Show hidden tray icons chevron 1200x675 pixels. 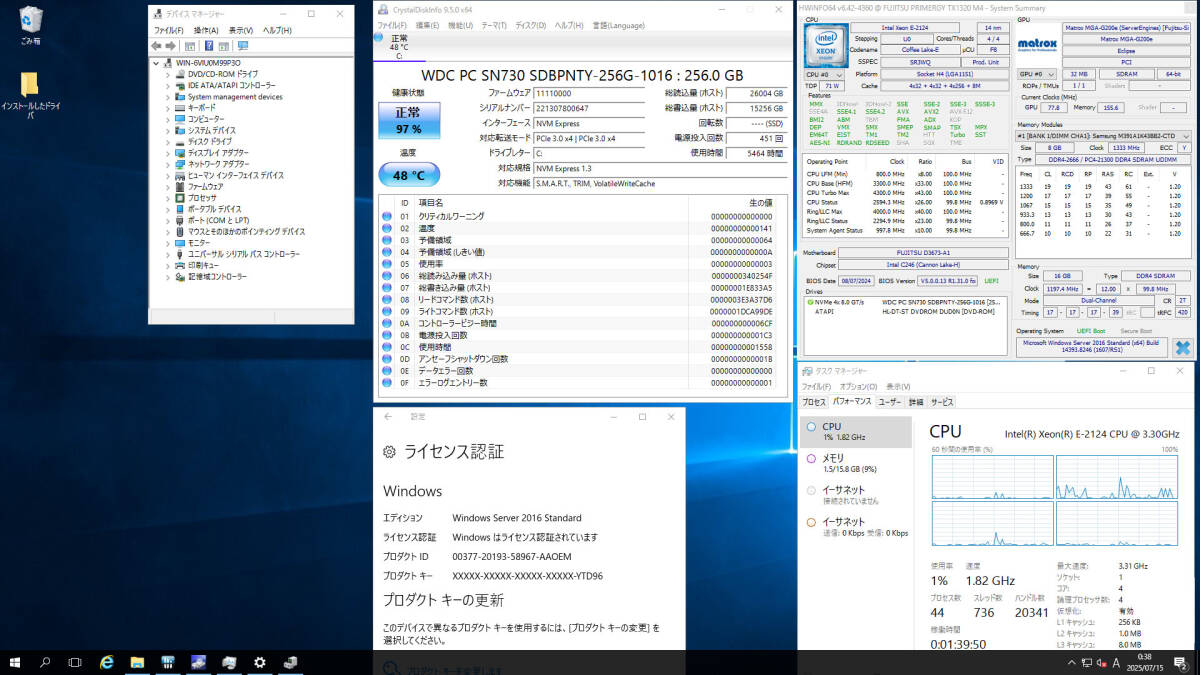tap(1070, 662)
